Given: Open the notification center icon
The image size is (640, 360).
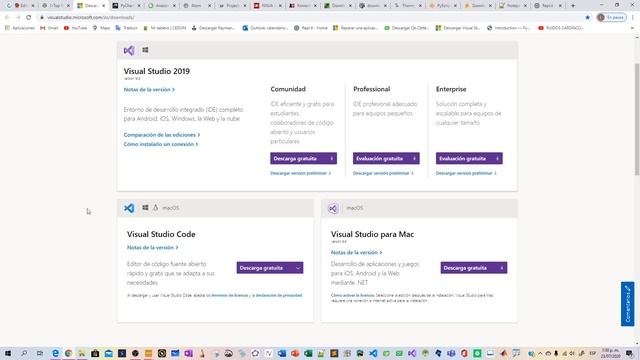Looking at the screenshot, I should (629, 353).
